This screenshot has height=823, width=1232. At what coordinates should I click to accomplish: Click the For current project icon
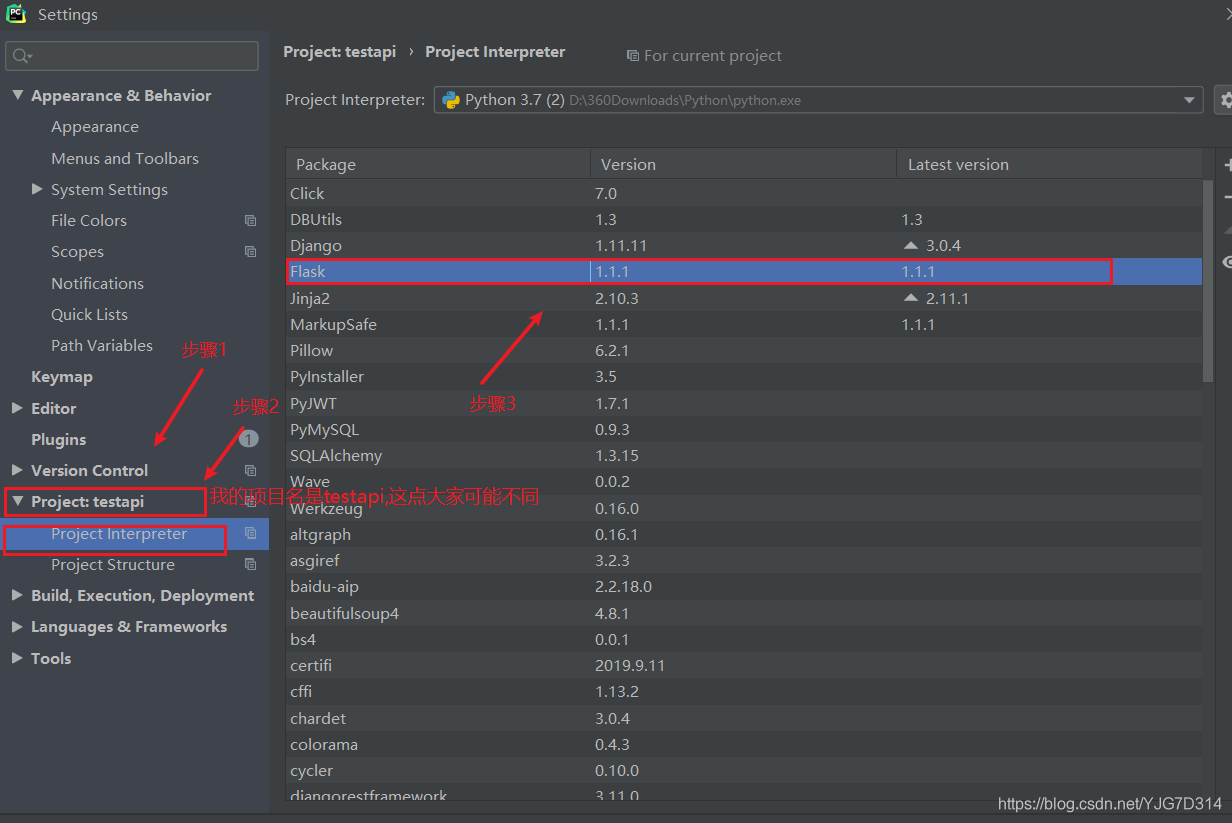(632, 56)
